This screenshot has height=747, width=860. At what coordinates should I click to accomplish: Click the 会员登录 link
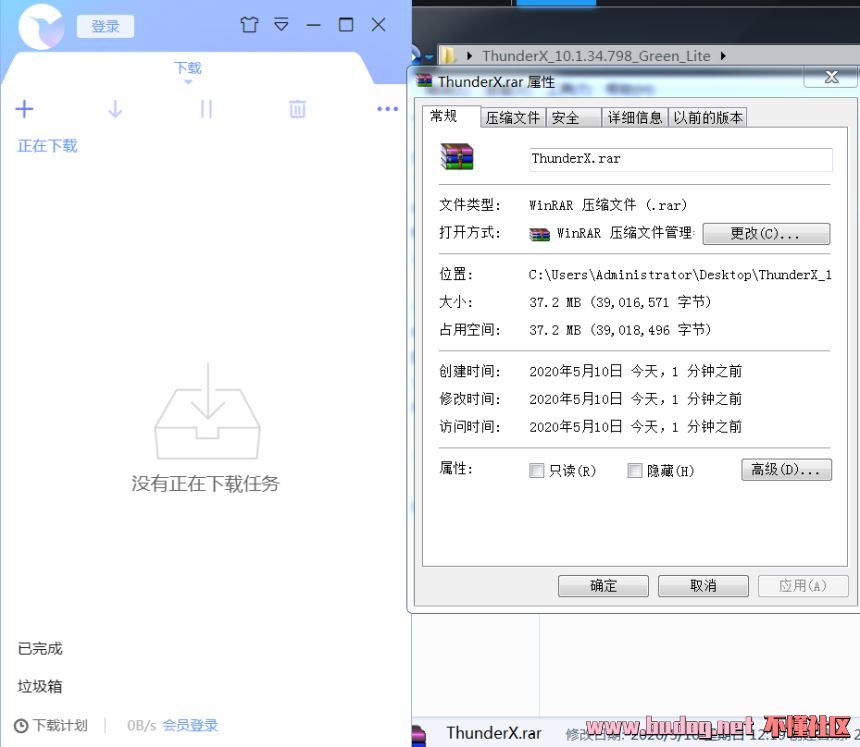click(190, 726)
